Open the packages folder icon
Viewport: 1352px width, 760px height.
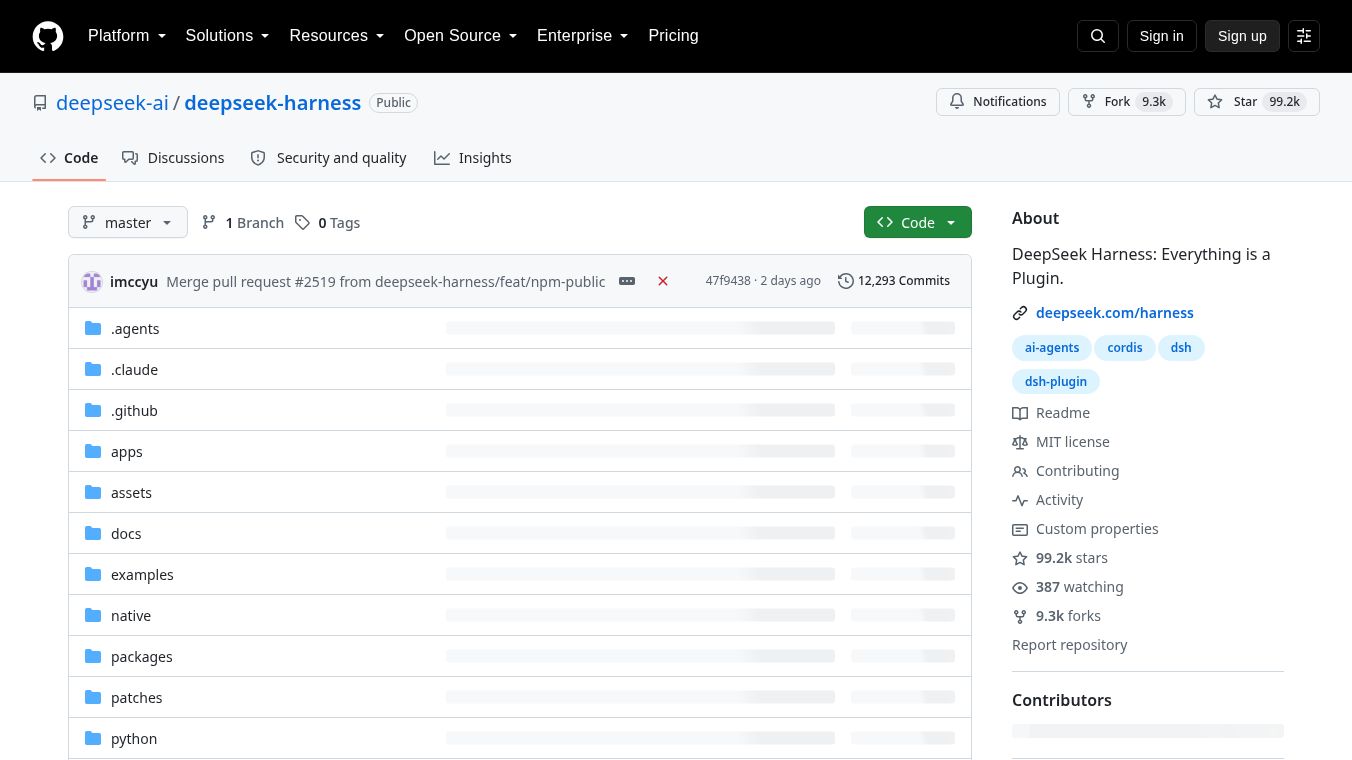click(94, 656)
